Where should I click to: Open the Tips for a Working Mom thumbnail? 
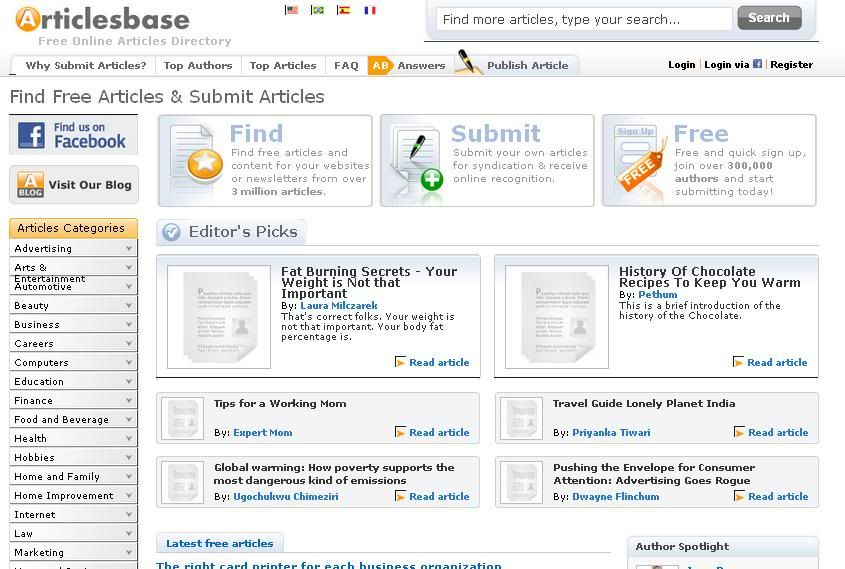[x=183, y=418]
